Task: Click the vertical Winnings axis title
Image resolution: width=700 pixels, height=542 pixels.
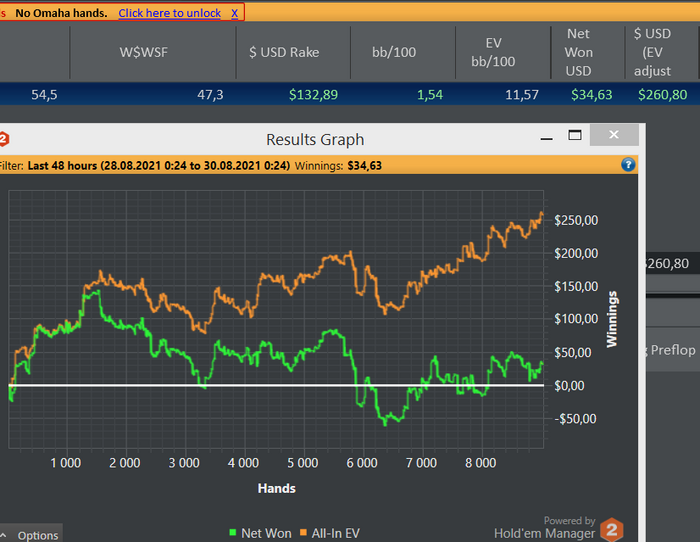Action: (612, 319)
